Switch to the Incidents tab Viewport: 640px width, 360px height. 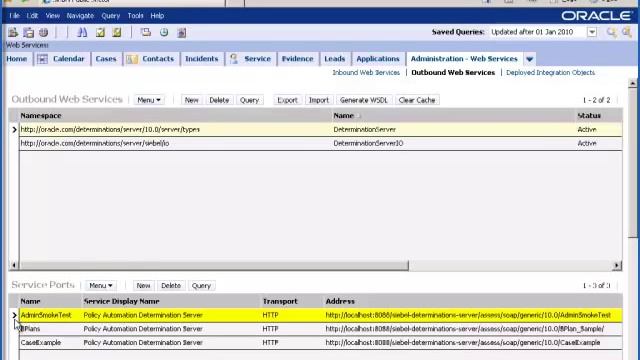(x=202, y=59)
